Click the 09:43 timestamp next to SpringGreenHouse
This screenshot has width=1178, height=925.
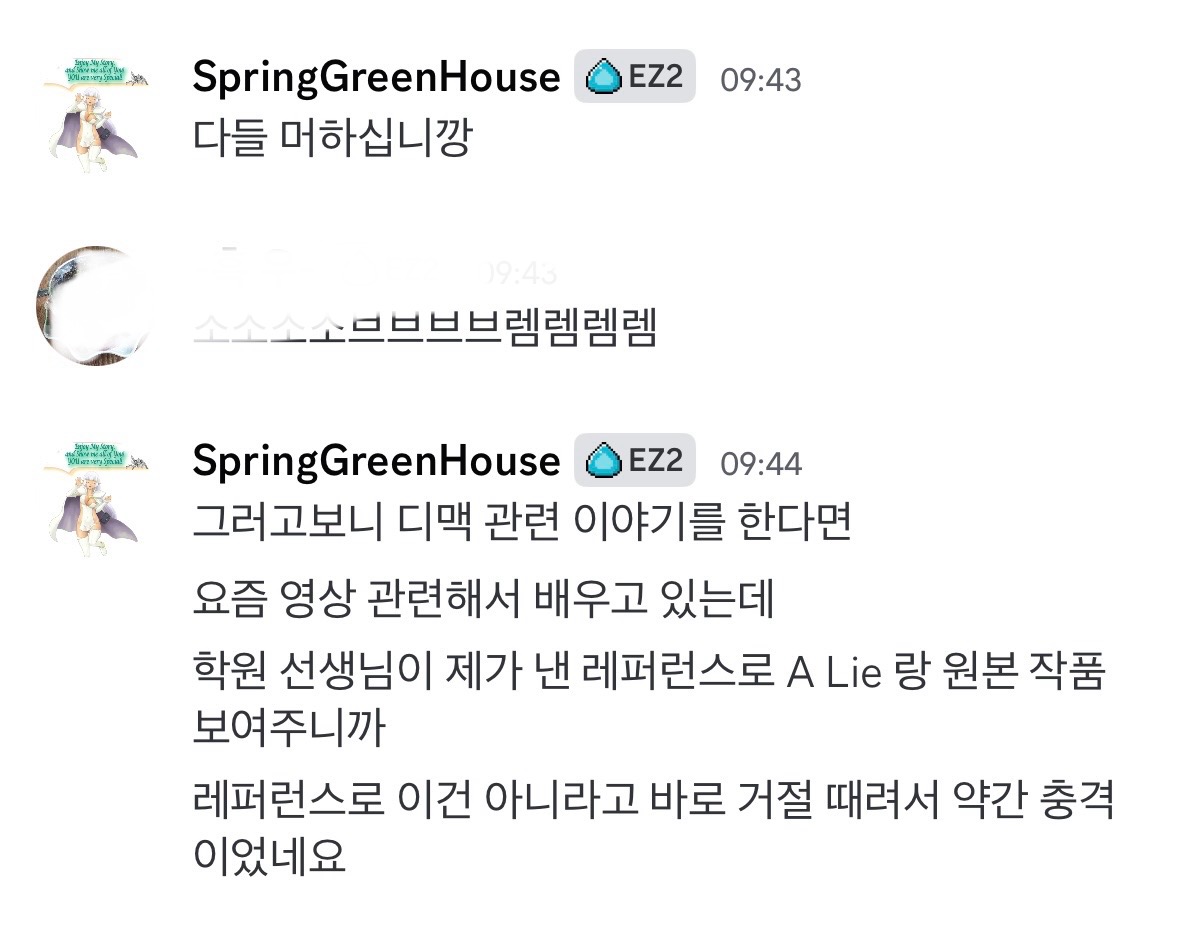761,80
